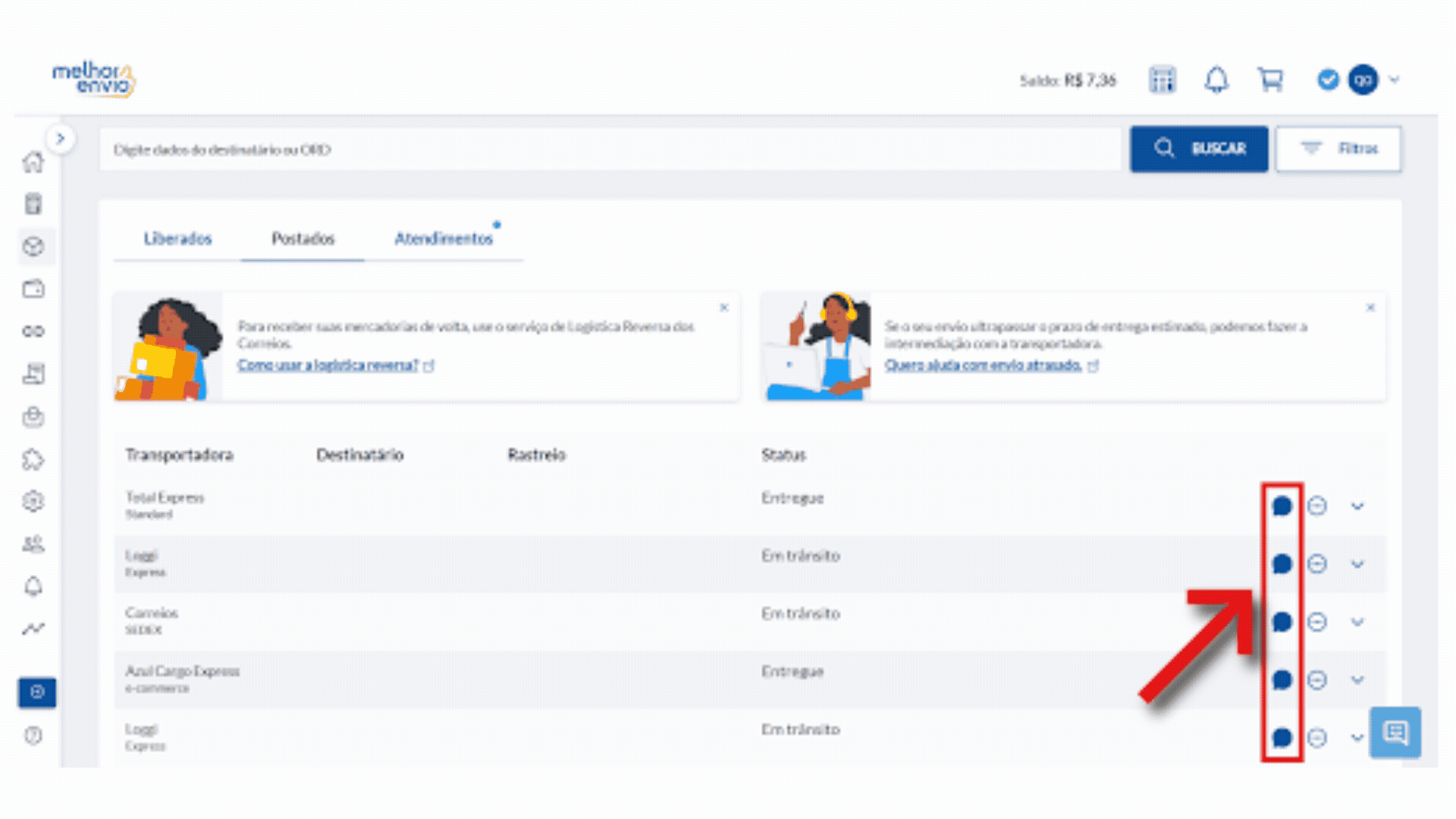
Task: Dismiss the envio atrasado banner
Action: (1370, 307)
